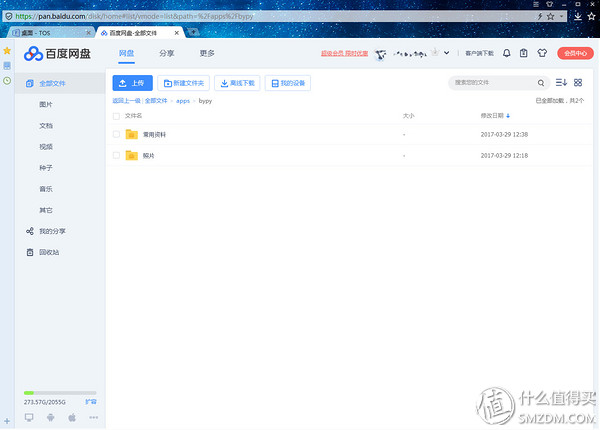Tick the checkbox for 照片 folder
Viewport: 600px width, 430px height.
[x=116, y=155]
